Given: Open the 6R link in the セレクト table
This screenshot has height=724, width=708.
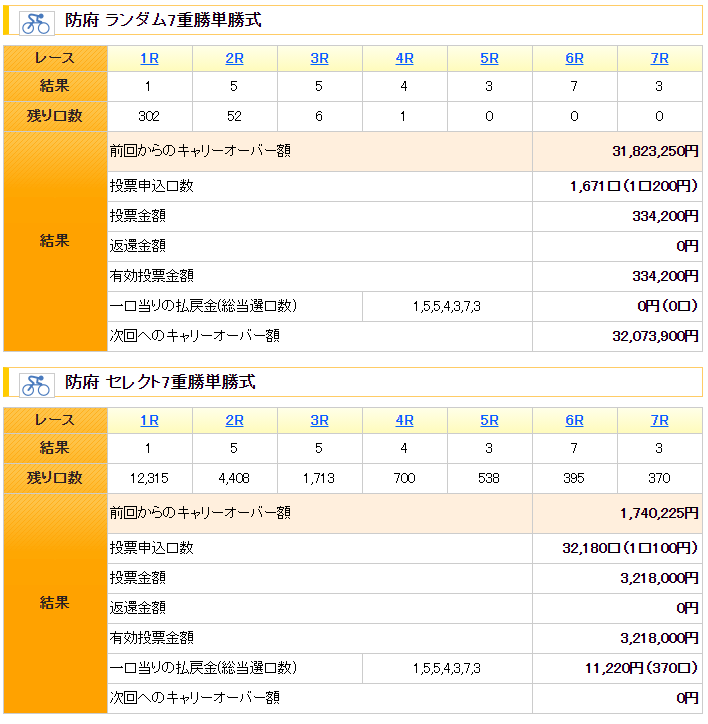Looking at the screenshot, I should [x=574, y=421].
